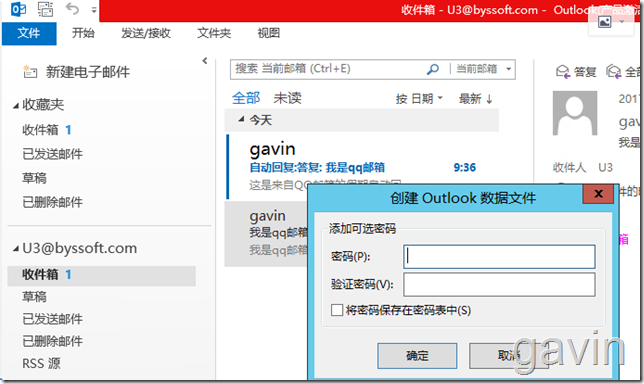Show 未读 messages filter
The width and height of the screenshot is (644, 384).
[x=288, y=98]
